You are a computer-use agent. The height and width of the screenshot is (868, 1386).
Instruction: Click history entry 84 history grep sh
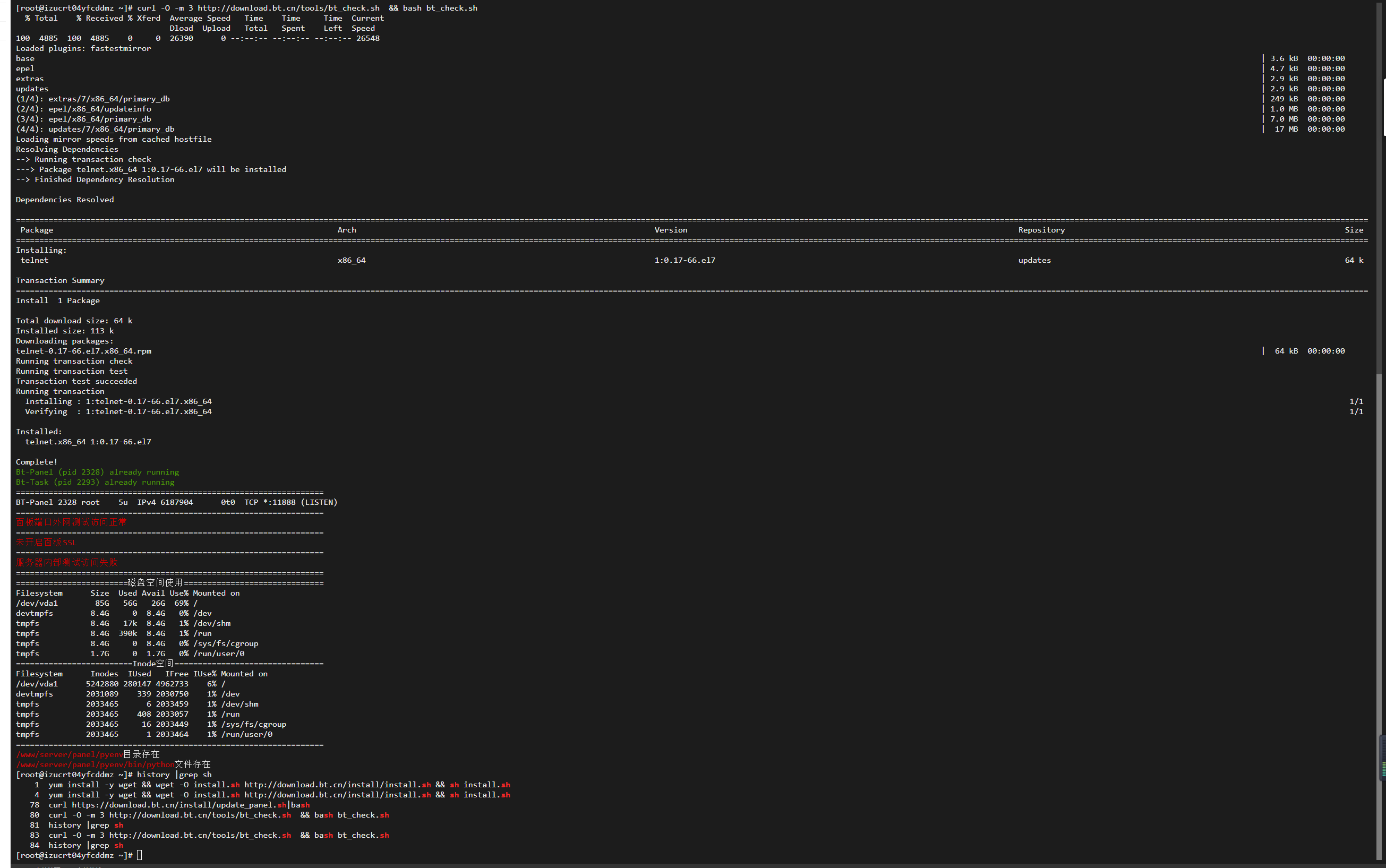(x=85, y=846)
